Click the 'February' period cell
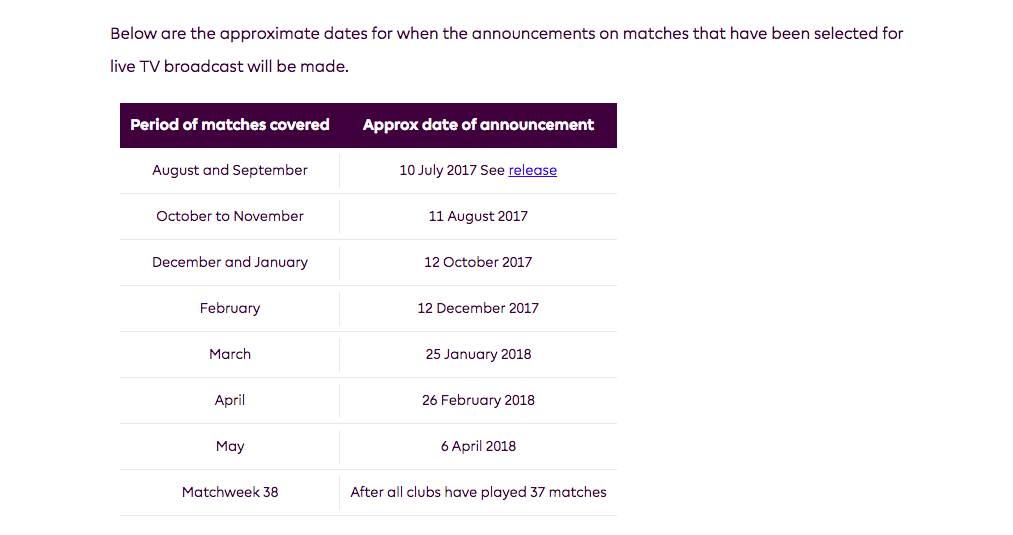 pyautogui.click(x=230, y=308)
